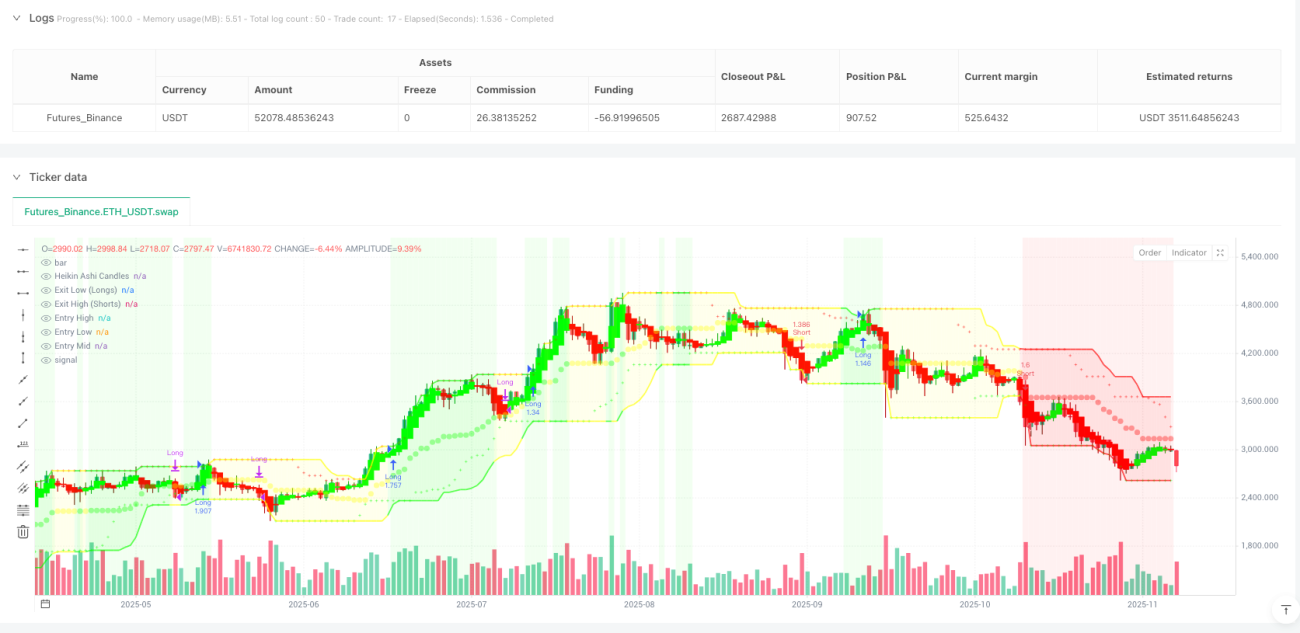Select the Fibonacci lines drawing tool
The image size is (1300, 633).
(x=23, y=510)
